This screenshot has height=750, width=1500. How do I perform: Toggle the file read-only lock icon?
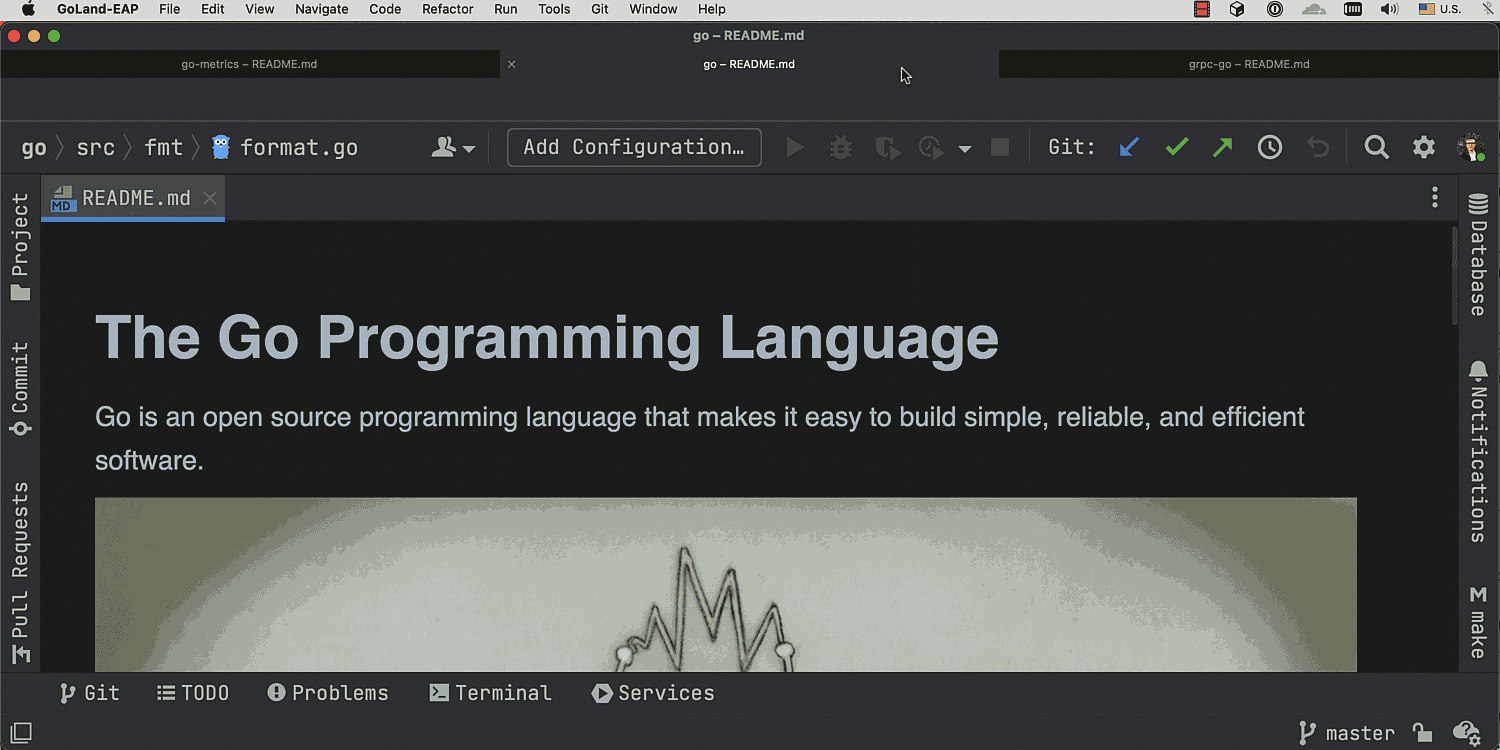[x=1421, y=733]
